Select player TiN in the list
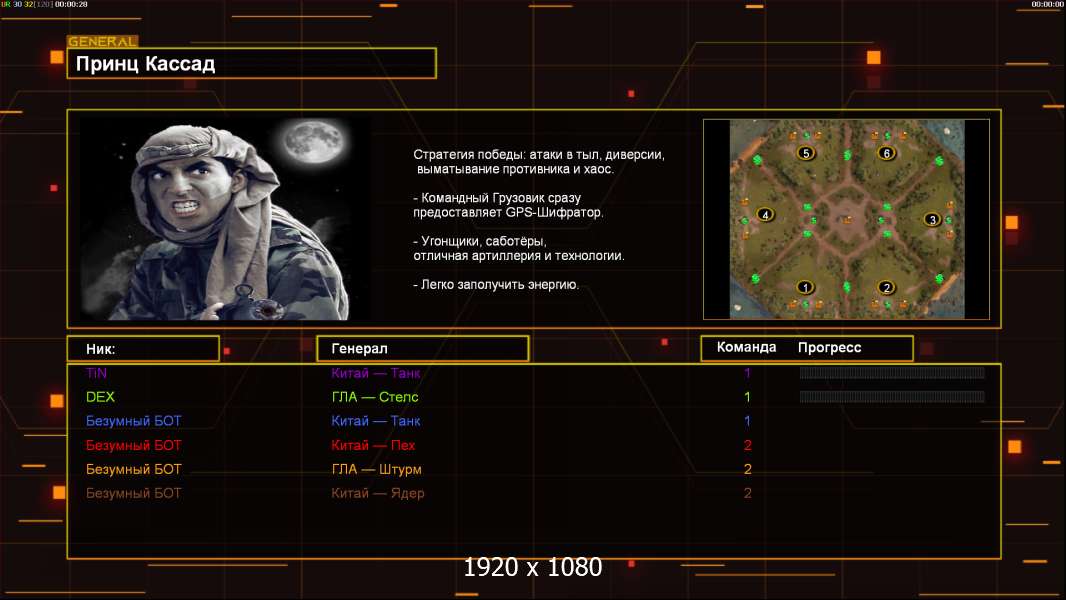The height and width of the screenshot is (600, 1066). [97, 373]
